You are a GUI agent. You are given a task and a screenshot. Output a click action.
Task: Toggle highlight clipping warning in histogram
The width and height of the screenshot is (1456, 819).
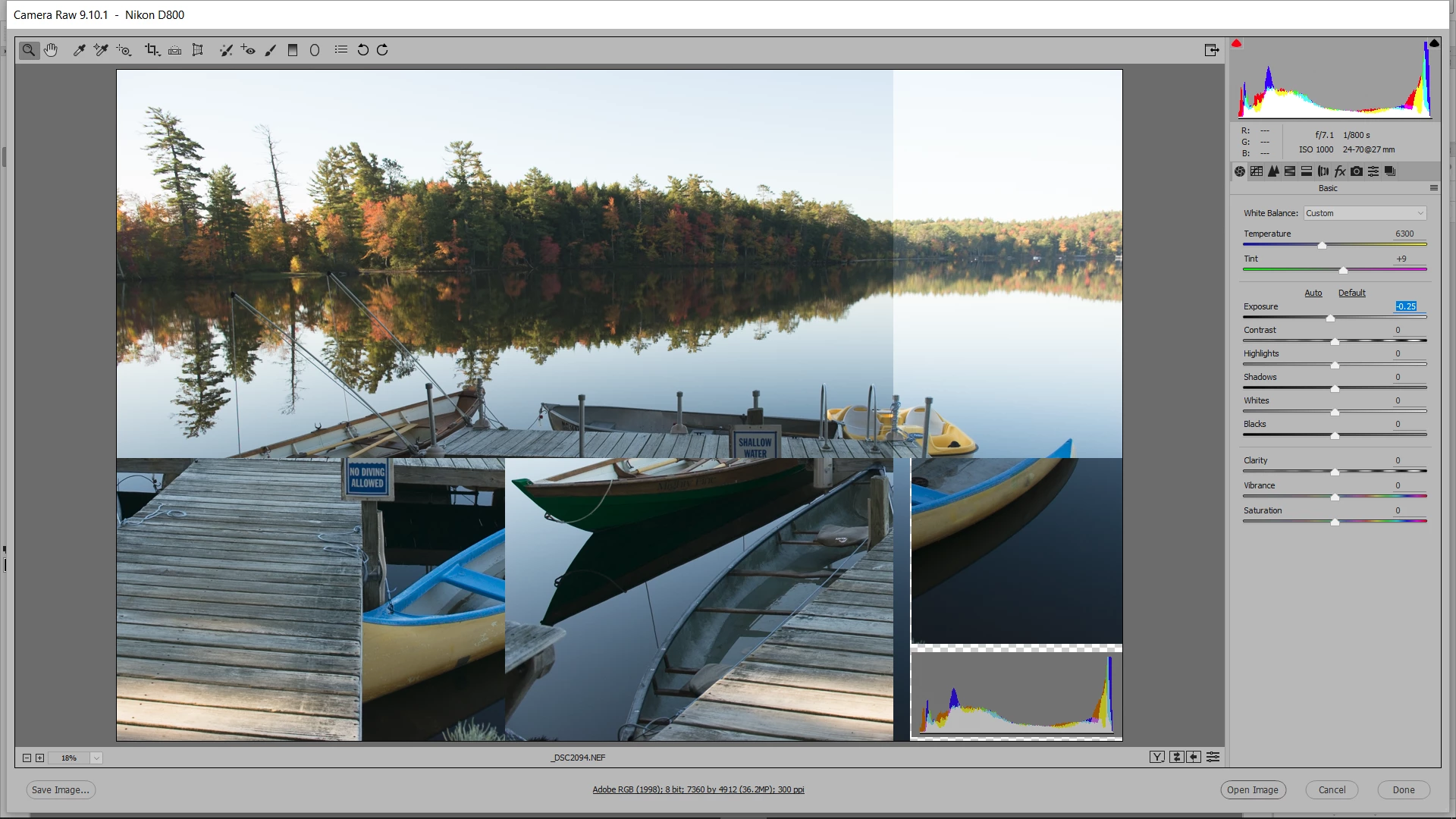click(x=1434, y=44)
